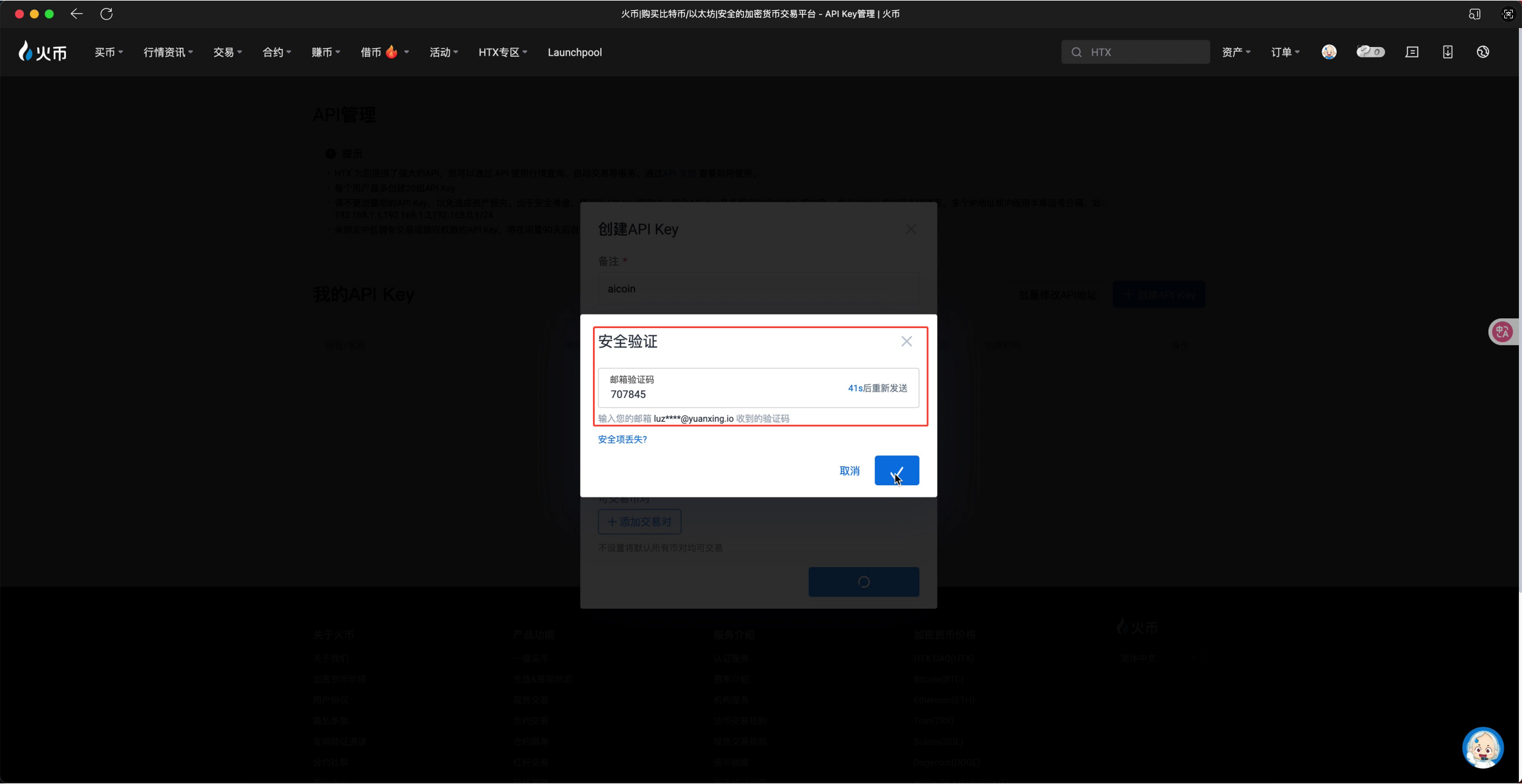Expand the 资产 dropdown
The width and height of the screenshot is (1522, 784).
1236,53
